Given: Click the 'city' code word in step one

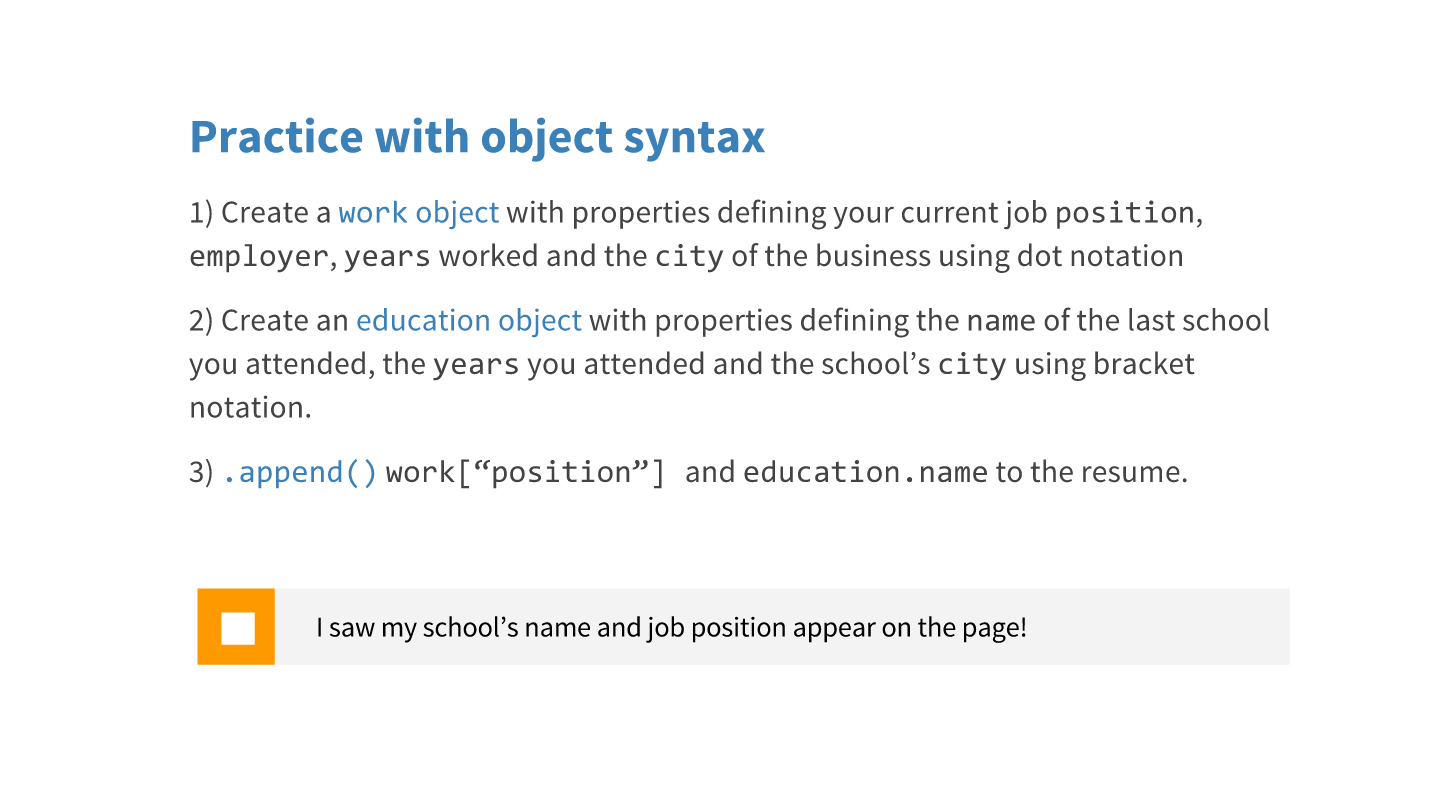Looking at the screenshot, I should click(689, 257).
